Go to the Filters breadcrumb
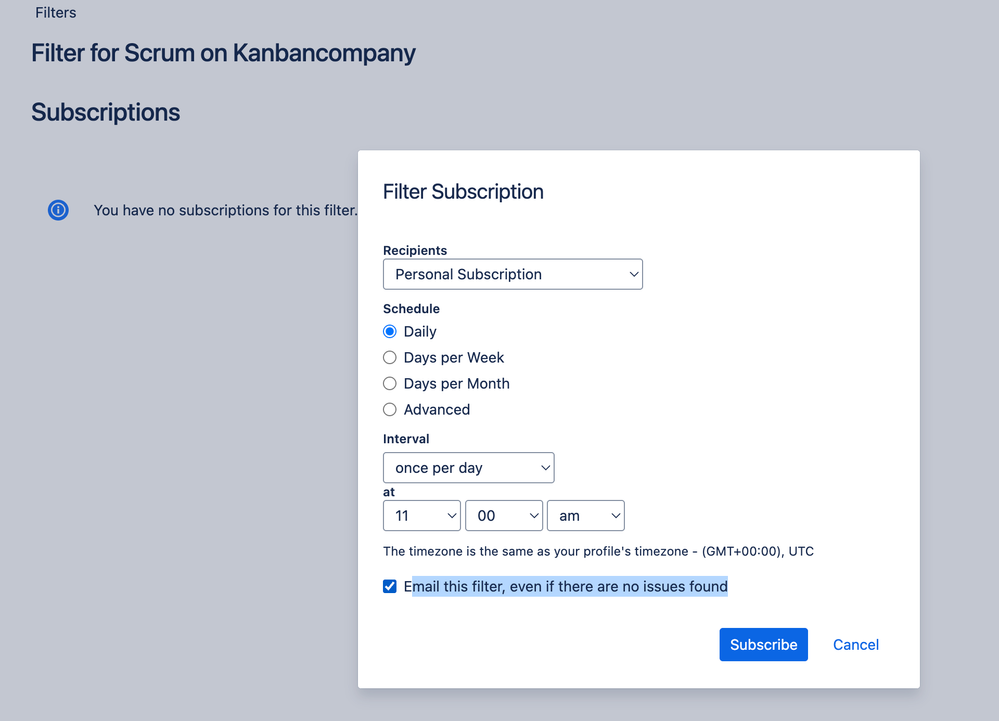 tap(56, 13)
